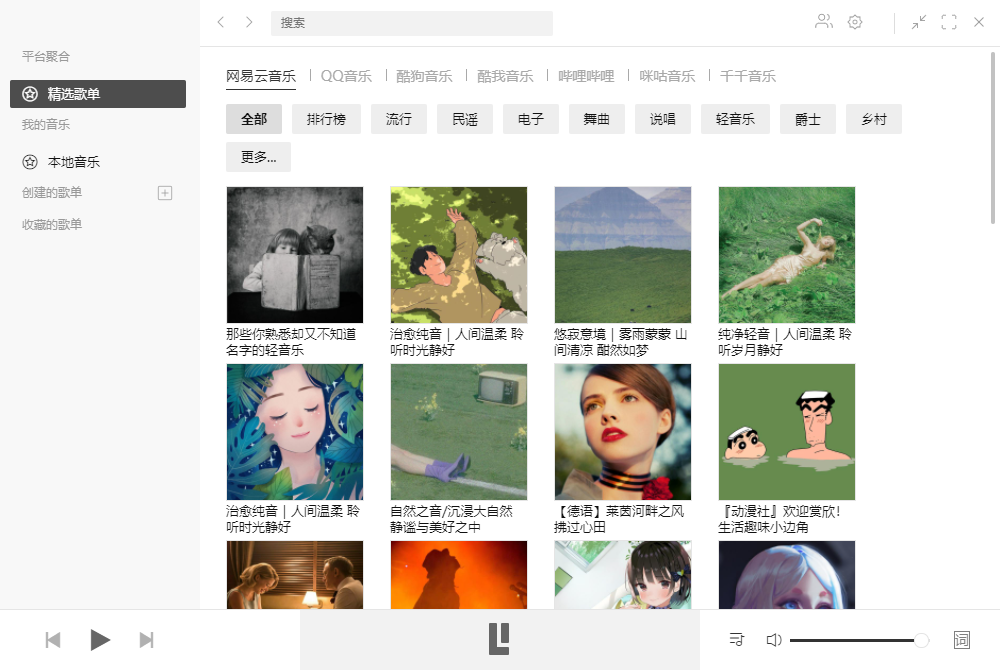Screen dimensions: 1000x670
Task: Select the 说唱 category filter
Action: click(663, 119)
